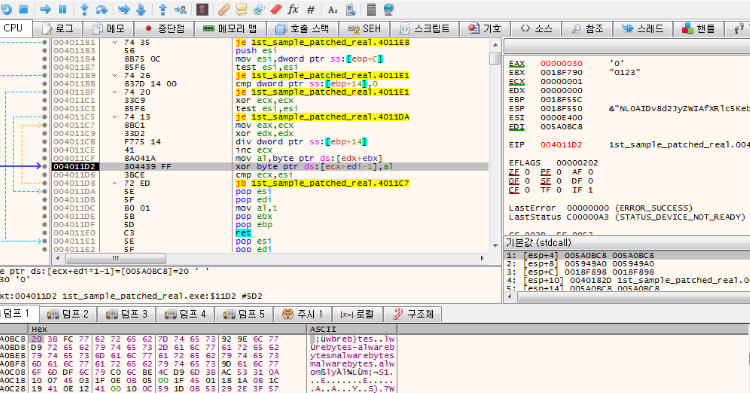Open the Bookmarks red icon
This screenshot has height=393, width=750.
pos(276,9)
